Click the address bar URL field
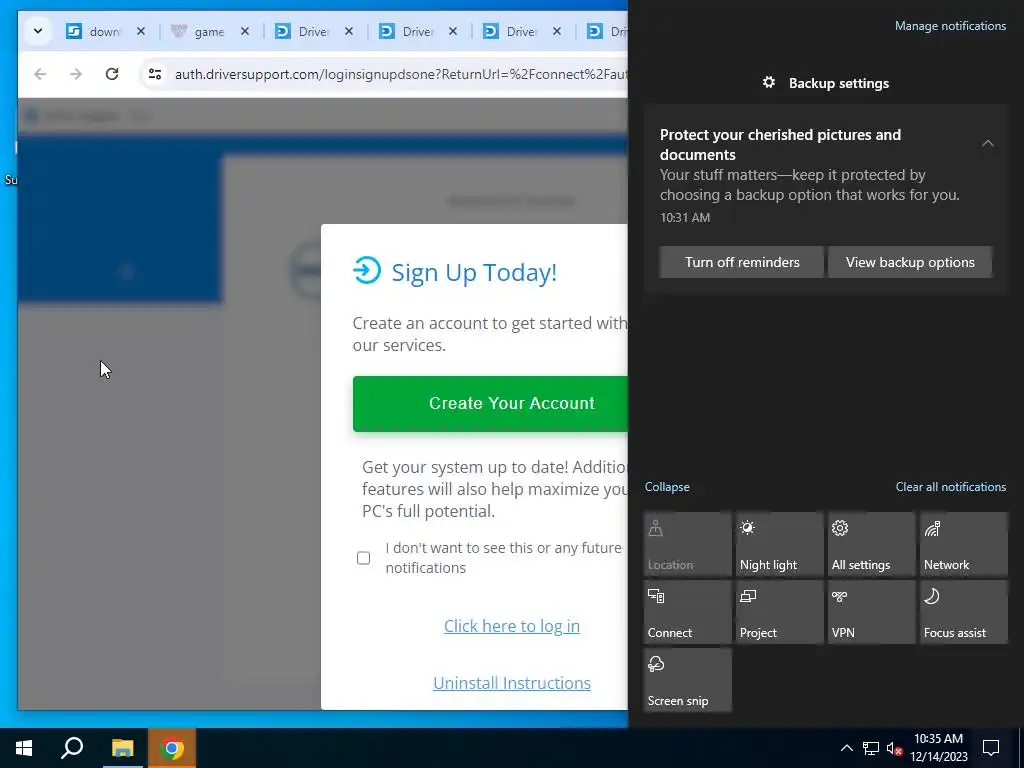 click(x=400, y=74)
